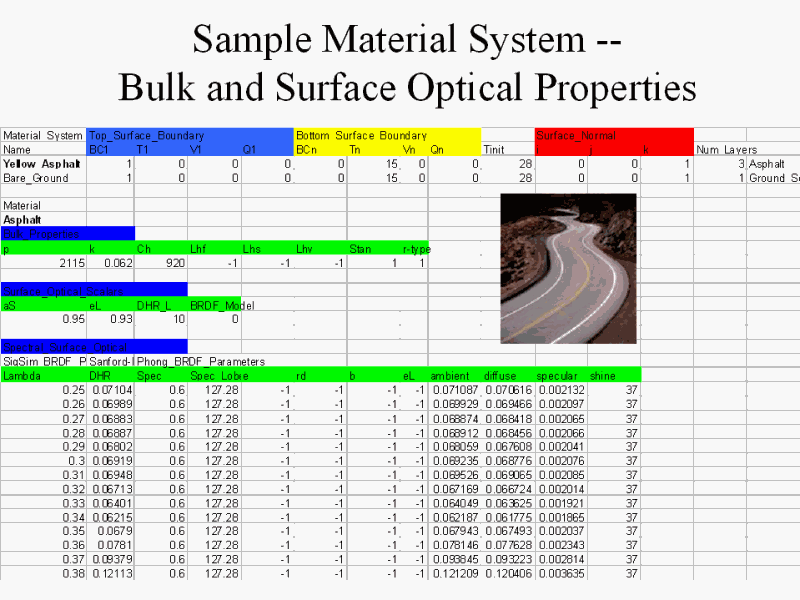Click the Num Layers column header

[x=727, y=149]
